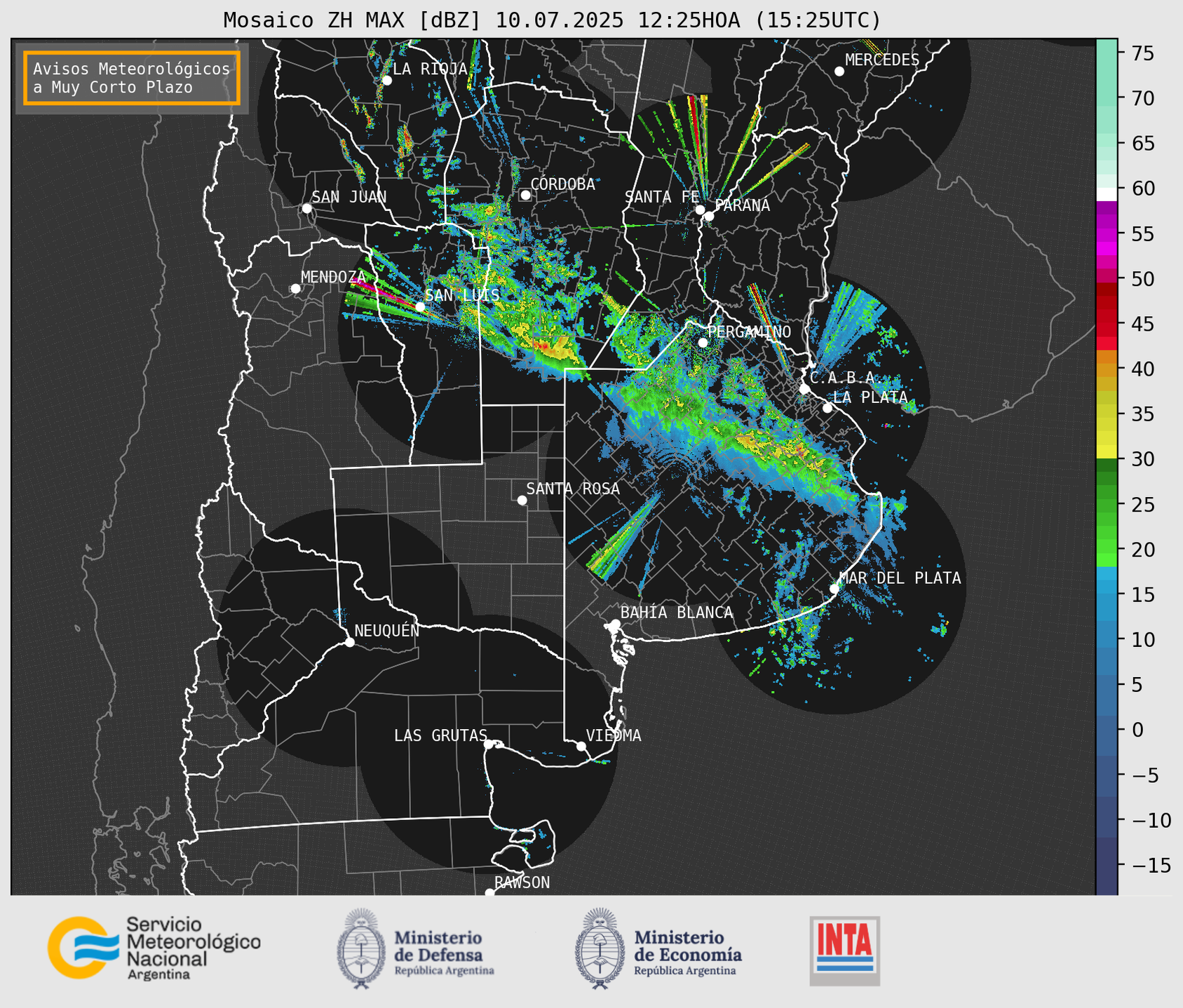Click the Pergamino city marker dot
Image resolution: width=1183 pixels, height=1008 pixels.
(x=703, y=343)
